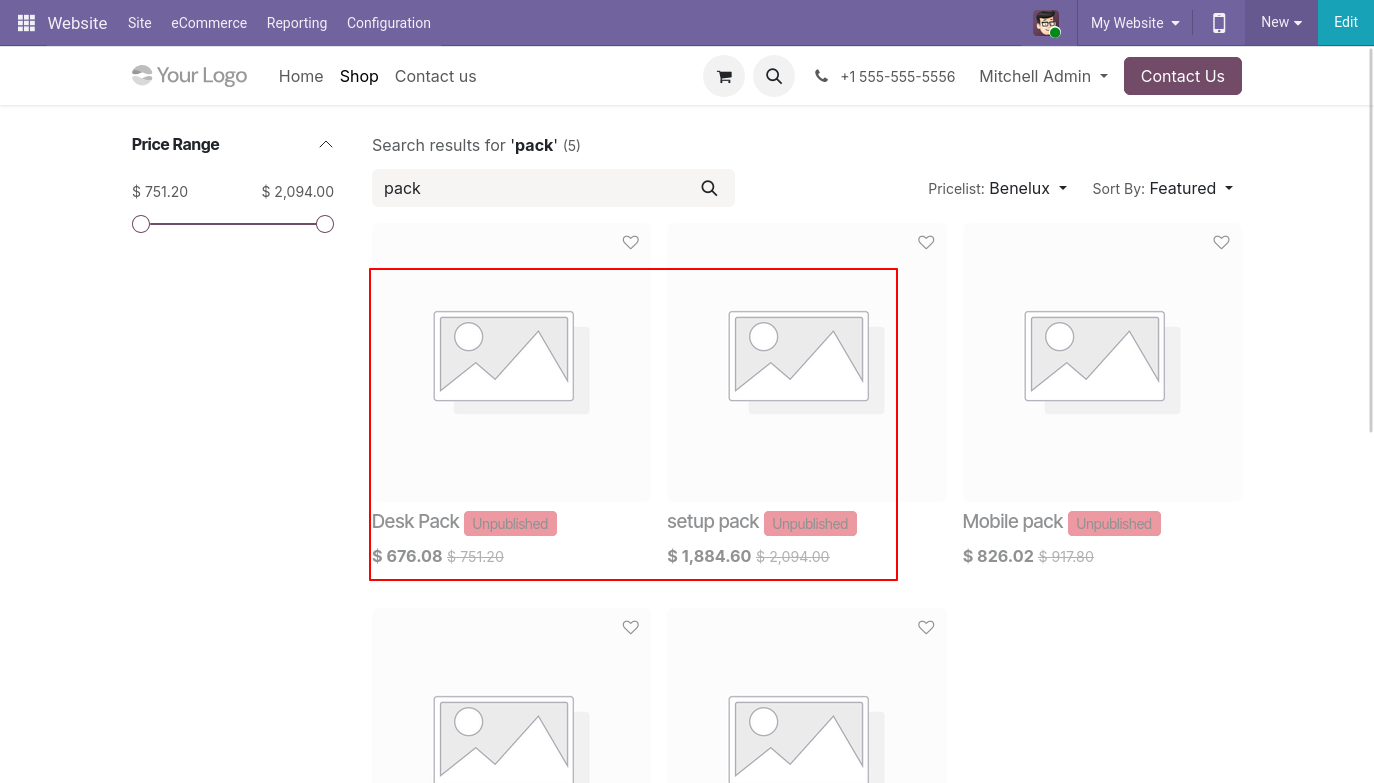Go to the Shop page link
Screen dimensions: 1374x783
[359, 76]
